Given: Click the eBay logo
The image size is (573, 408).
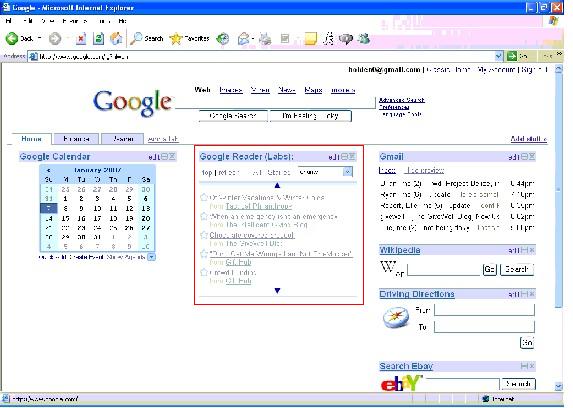Looking at the screenshot, I should point(401,383).
